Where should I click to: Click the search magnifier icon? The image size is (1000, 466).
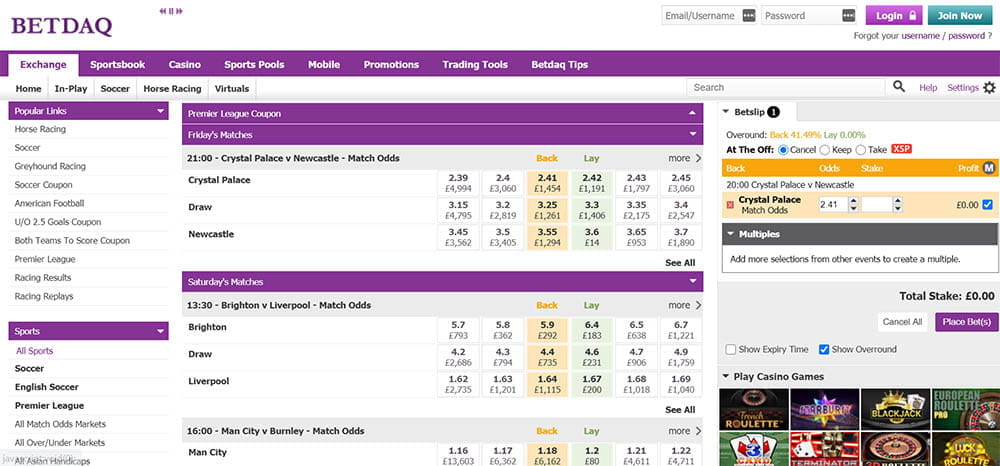click(x=899, y=87)
